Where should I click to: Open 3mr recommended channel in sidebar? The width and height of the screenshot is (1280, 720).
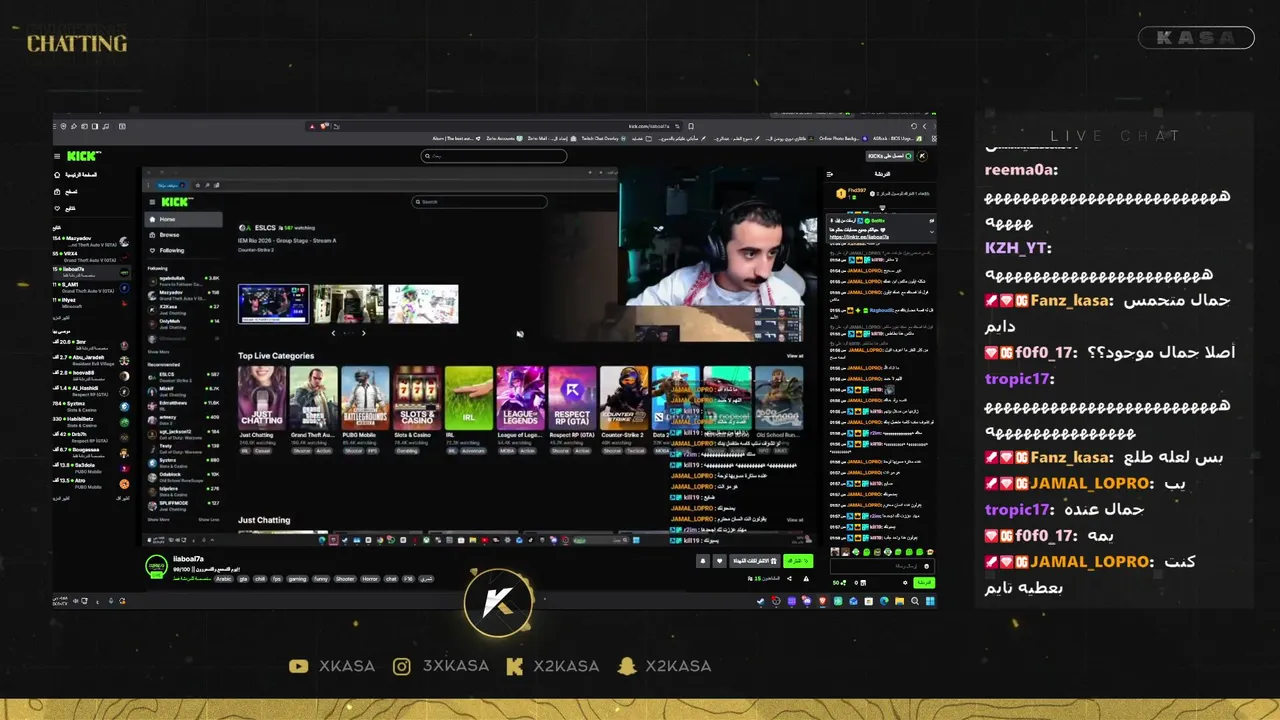click(92, 343)
